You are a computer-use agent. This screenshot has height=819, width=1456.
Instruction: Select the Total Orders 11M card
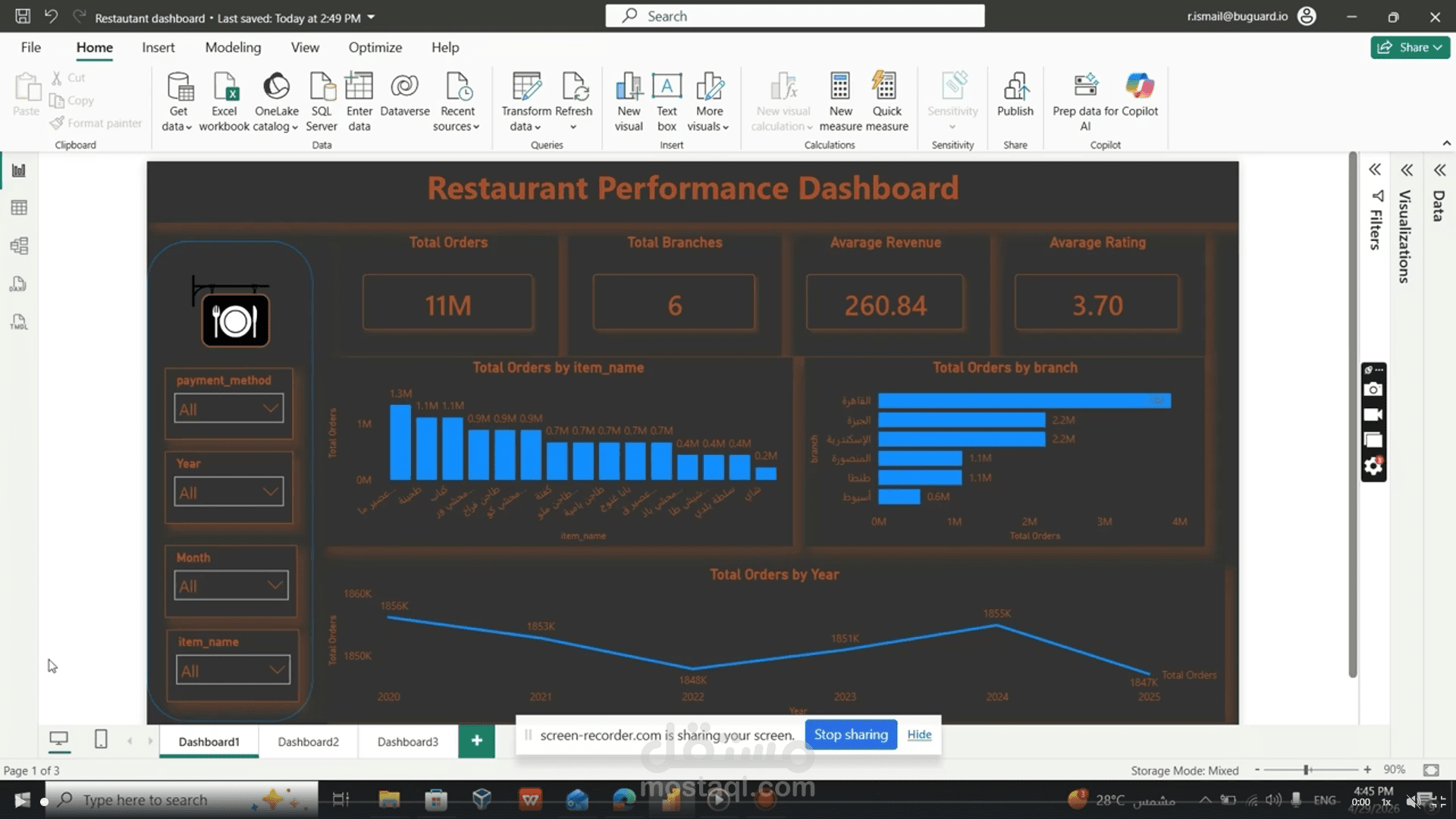coord(447,303)
